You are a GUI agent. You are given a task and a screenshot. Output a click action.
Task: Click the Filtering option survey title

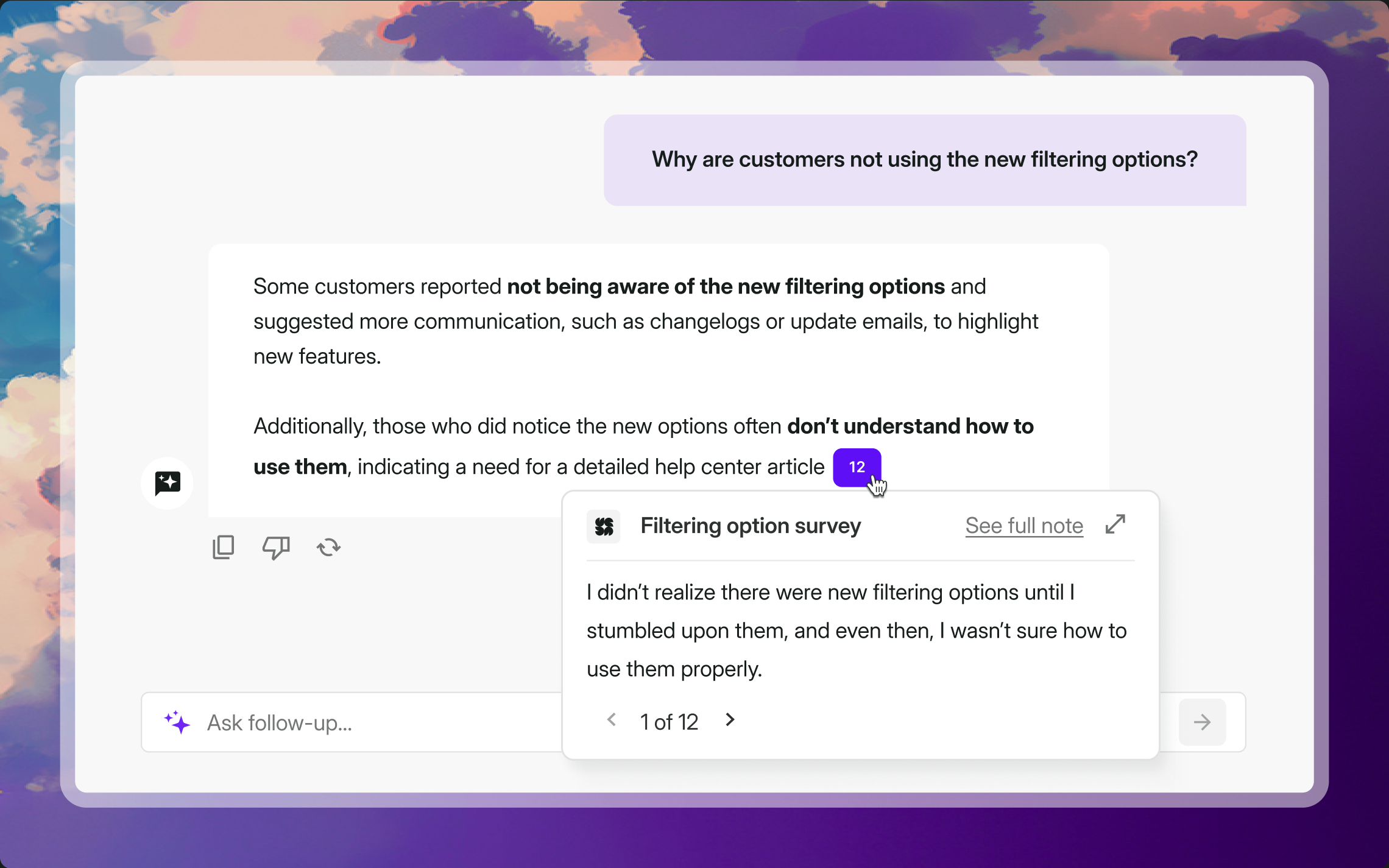(751, 526)
